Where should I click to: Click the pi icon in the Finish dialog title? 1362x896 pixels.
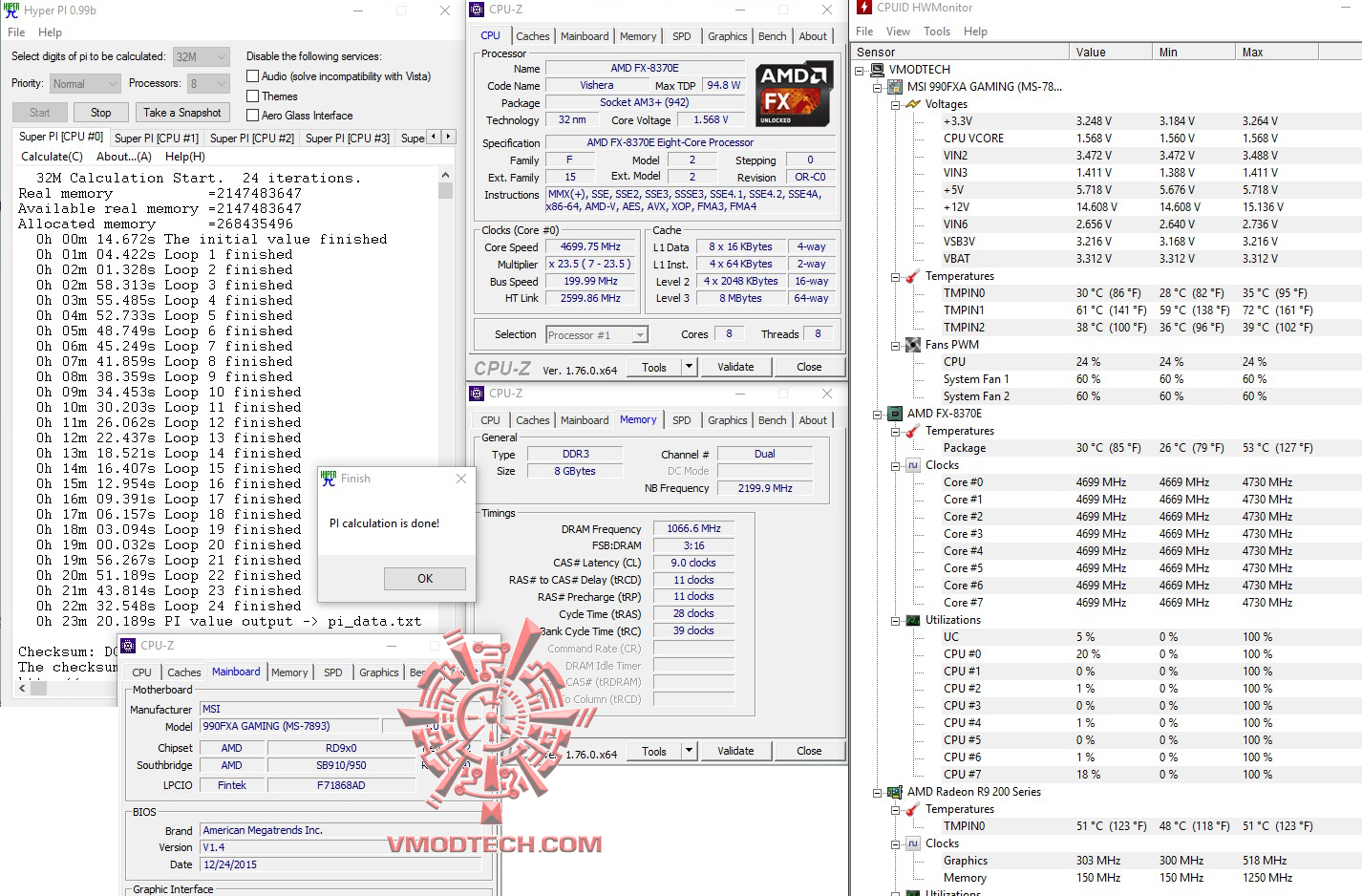329,479
